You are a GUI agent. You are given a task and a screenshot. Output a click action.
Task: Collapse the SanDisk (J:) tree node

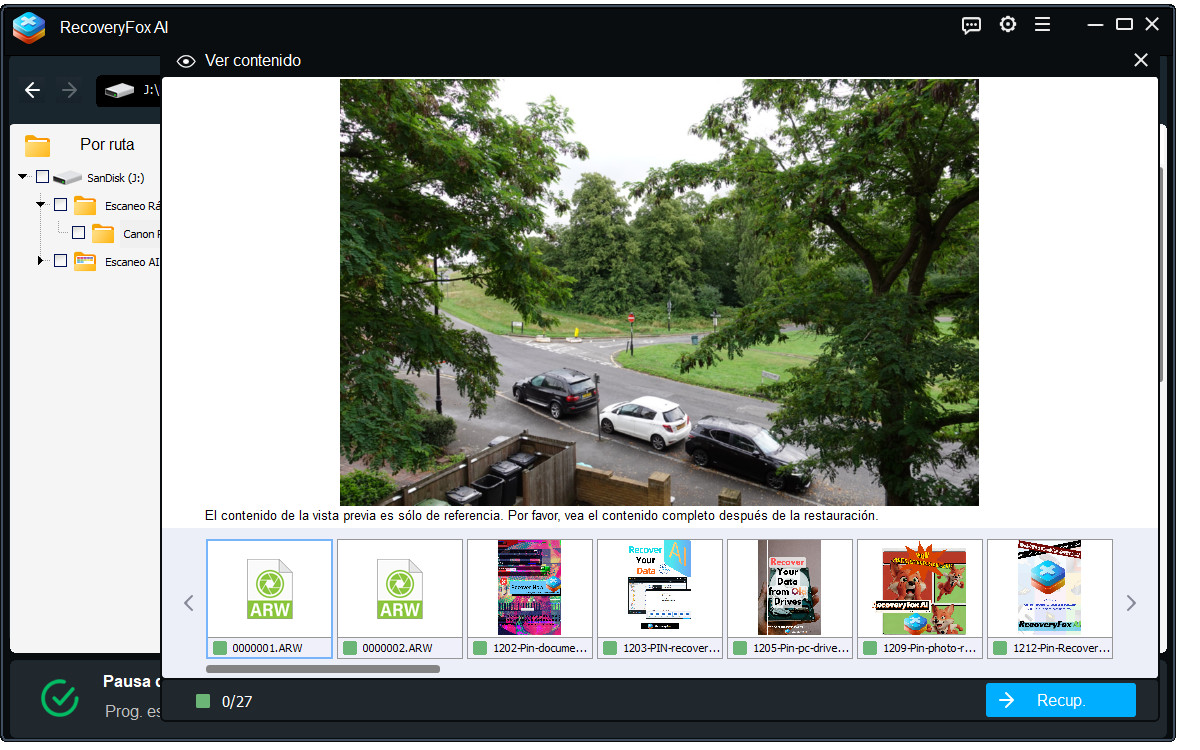[22, 177]
